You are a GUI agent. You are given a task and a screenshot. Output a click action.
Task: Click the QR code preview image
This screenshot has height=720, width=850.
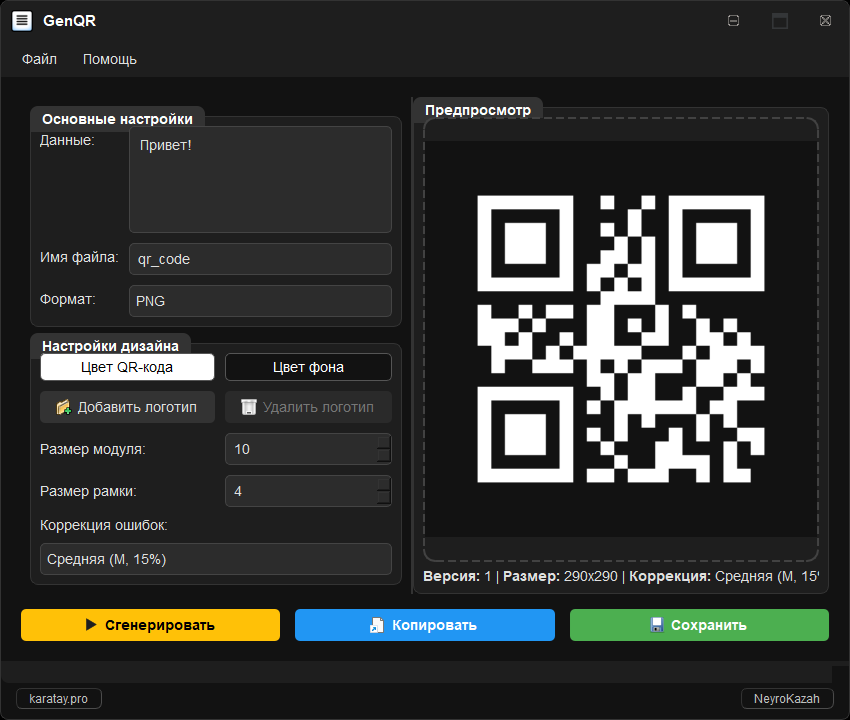[x=621, y=339]
